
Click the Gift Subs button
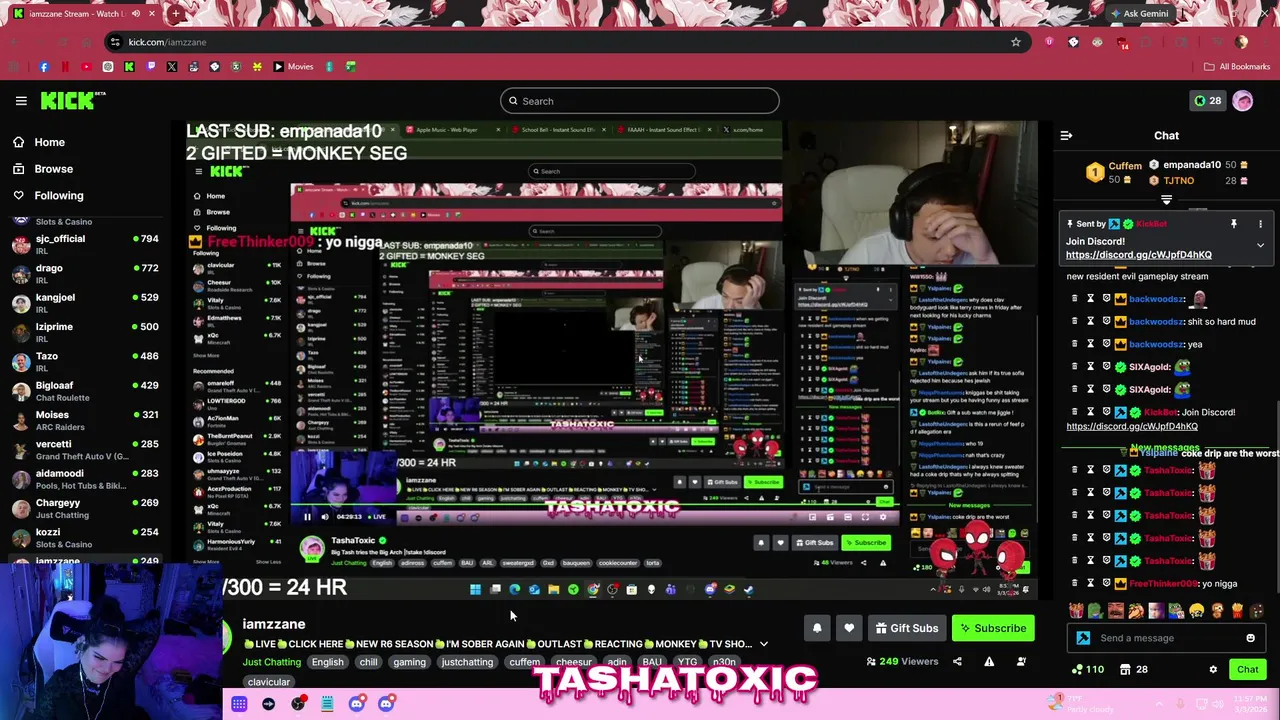click(x=906, y=628)
